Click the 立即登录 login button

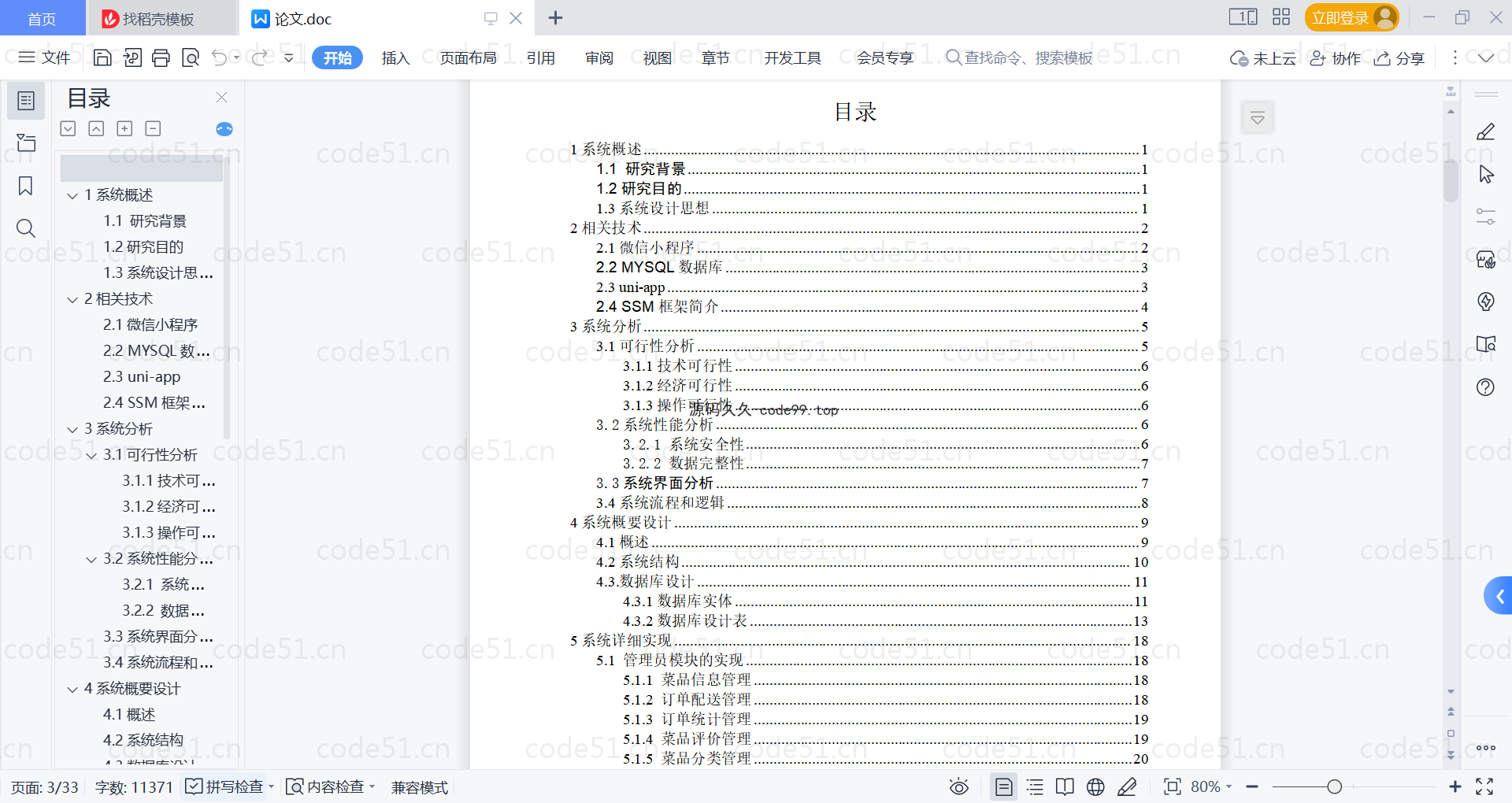click(x=1351, y=17)
